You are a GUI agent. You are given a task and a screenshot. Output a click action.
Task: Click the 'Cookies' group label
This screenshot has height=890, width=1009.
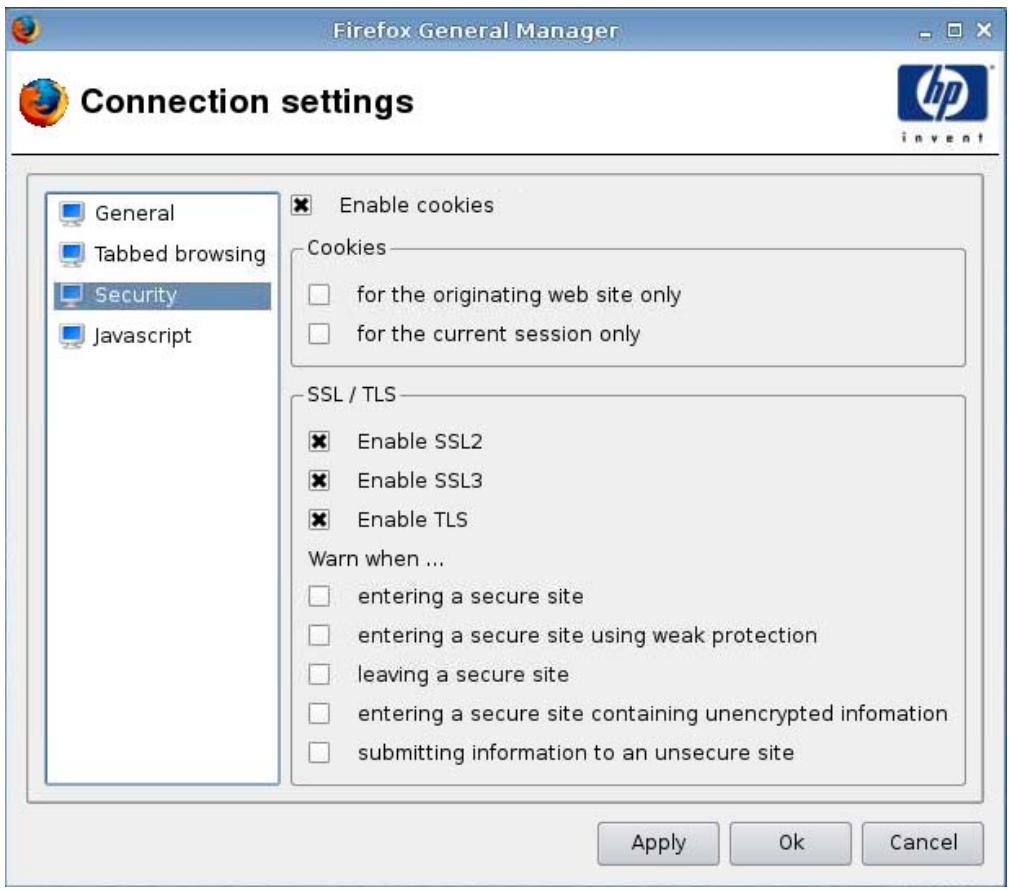347,248
